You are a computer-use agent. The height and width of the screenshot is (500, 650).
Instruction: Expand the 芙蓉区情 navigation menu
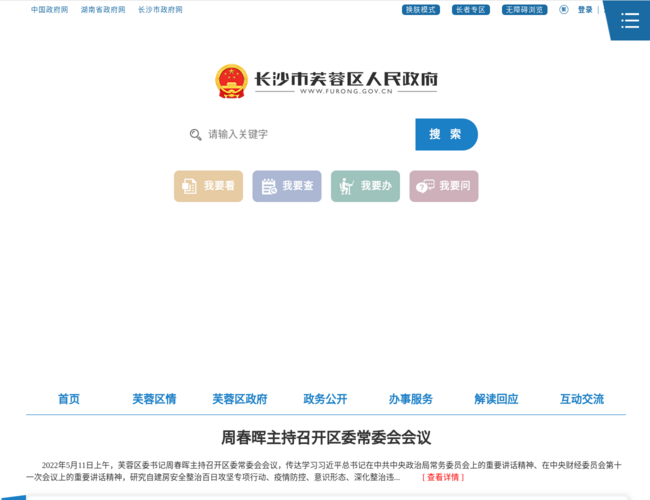point(154,399)
